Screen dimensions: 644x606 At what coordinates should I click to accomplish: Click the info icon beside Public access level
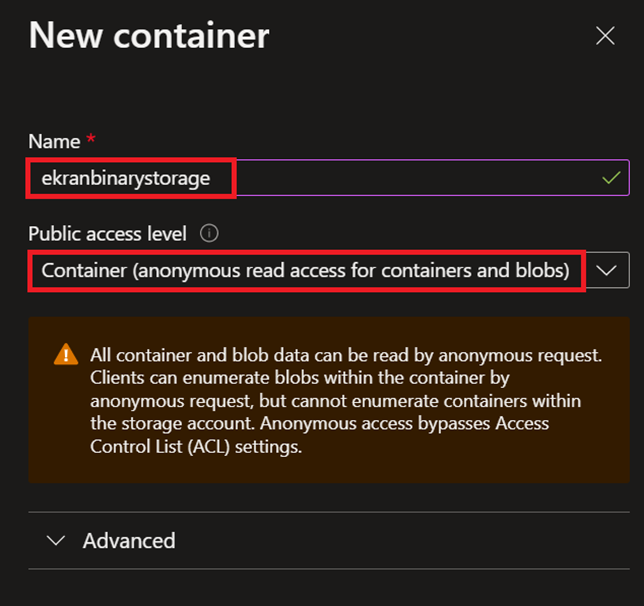(209, 234)
